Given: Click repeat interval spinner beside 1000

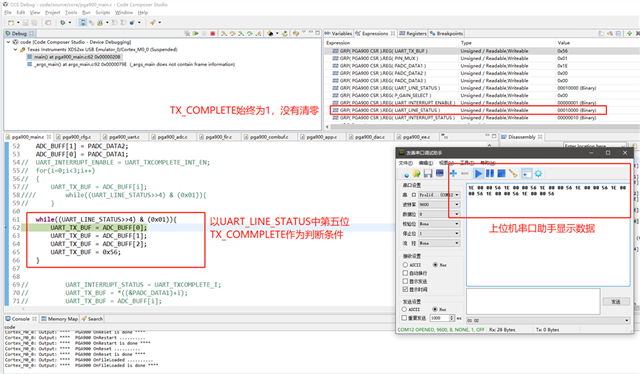Looking at the screenshot, I should (x=452, y=318).
